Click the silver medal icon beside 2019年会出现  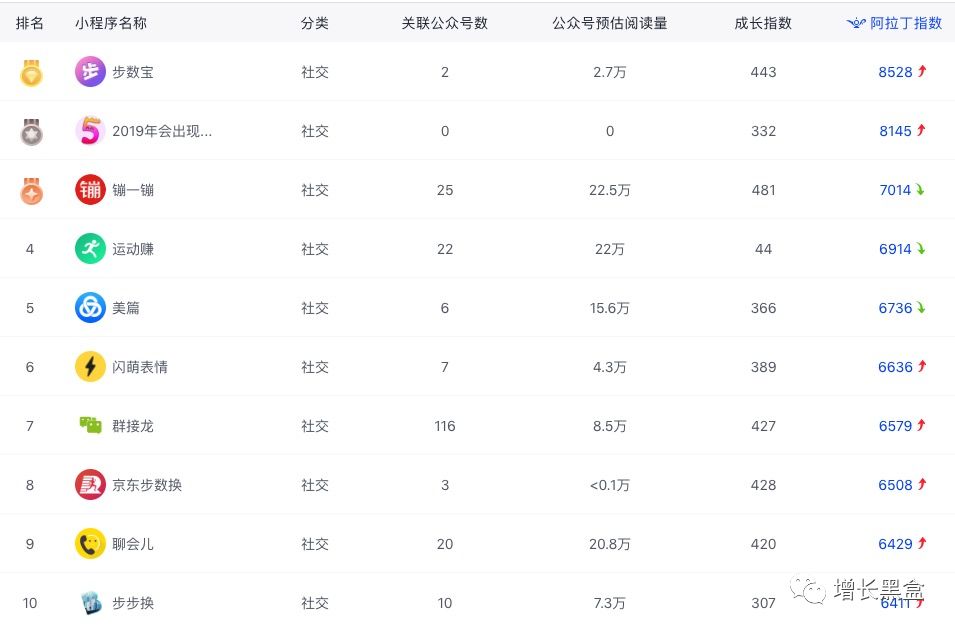31,130
